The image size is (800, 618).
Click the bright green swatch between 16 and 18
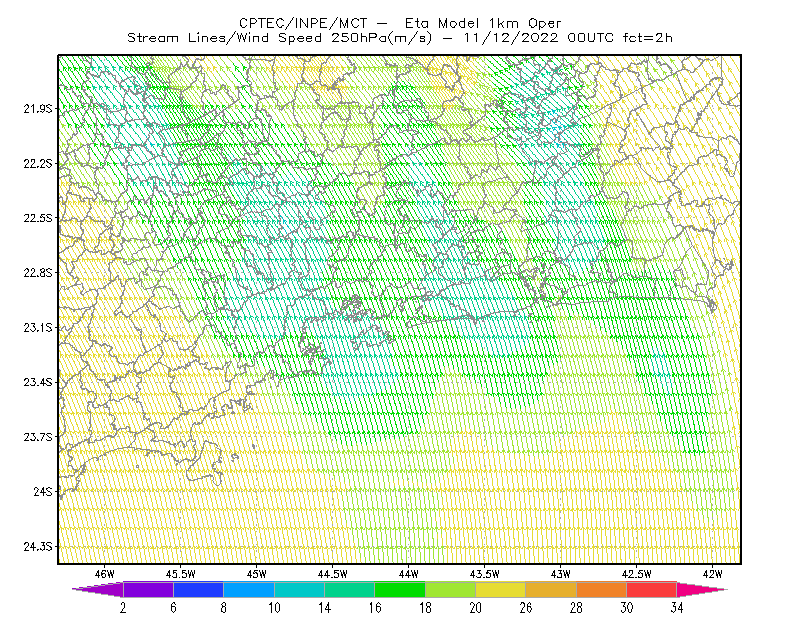pyautogui.click(x=400, y=589)
